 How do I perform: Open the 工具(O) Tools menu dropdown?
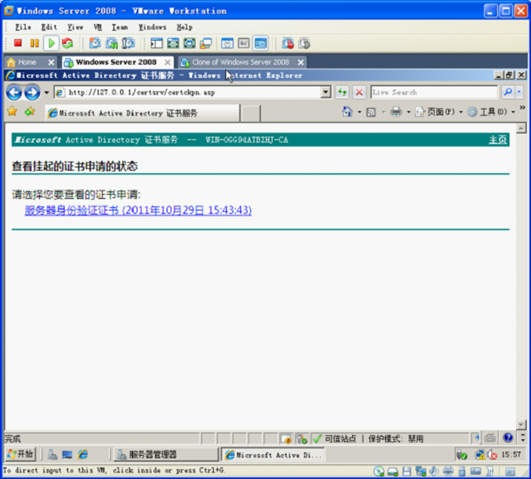pyautogui.click(x=491, y=111)
